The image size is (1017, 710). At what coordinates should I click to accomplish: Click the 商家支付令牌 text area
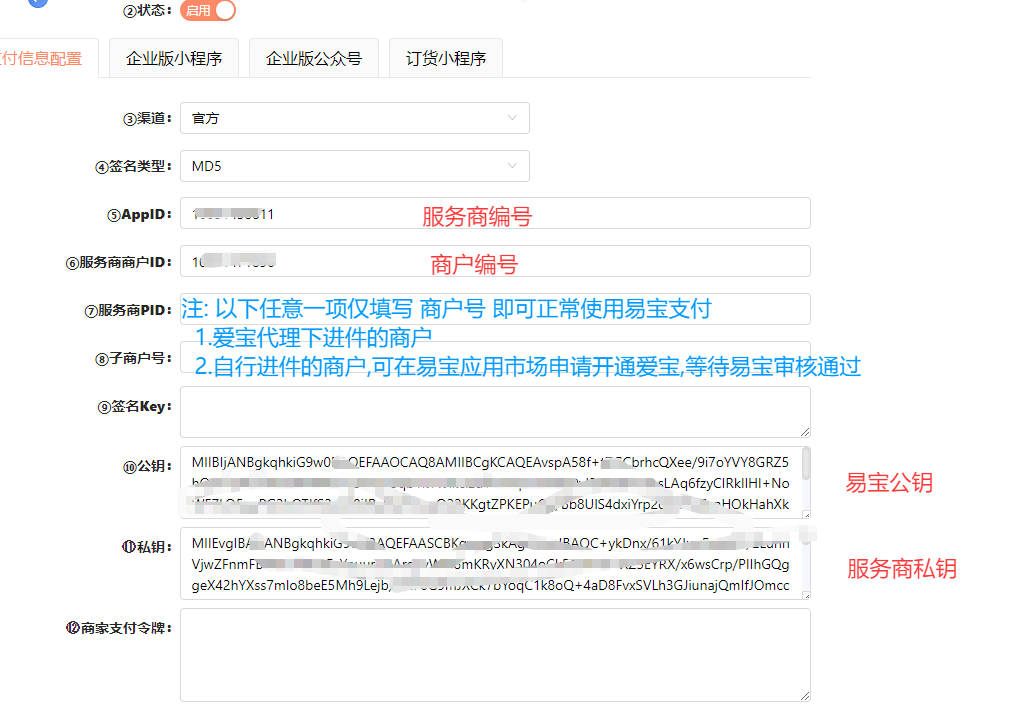[x=494, y=654]
